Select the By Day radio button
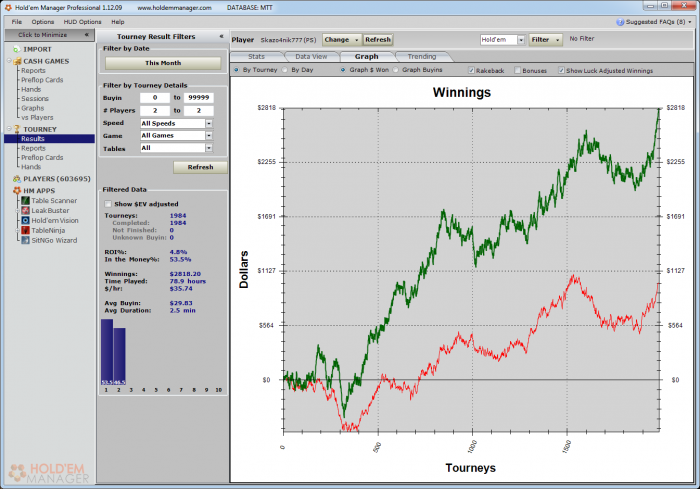The width and height of the screenshot is (700, 489). (x=285, y=70)
